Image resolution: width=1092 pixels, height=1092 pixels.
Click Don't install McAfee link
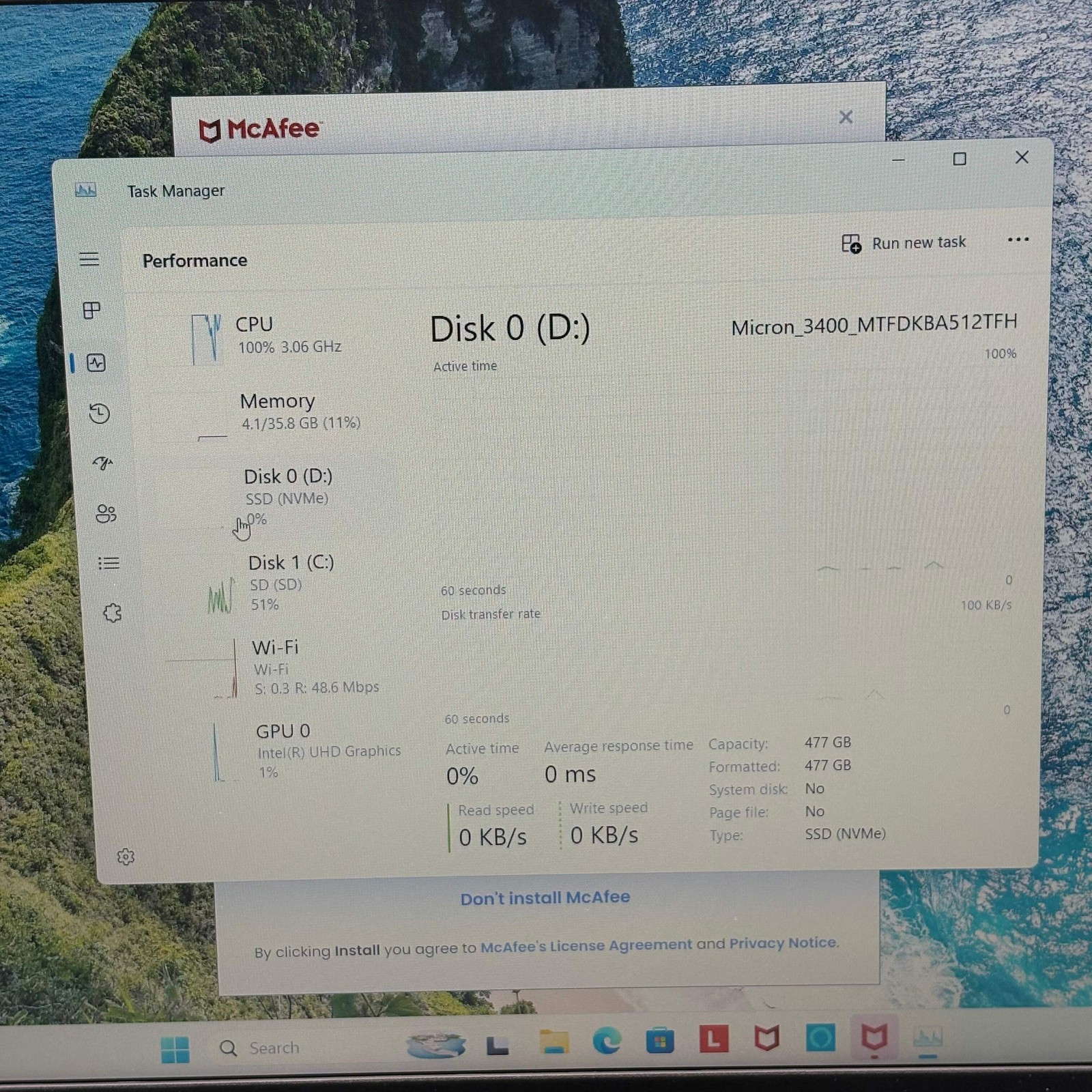(545, 898)
